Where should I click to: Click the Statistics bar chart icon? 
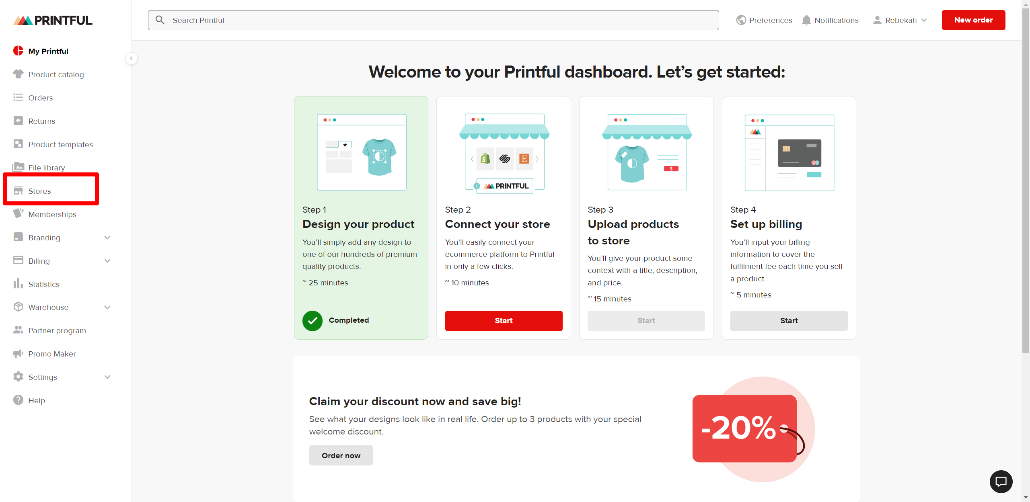18,284
